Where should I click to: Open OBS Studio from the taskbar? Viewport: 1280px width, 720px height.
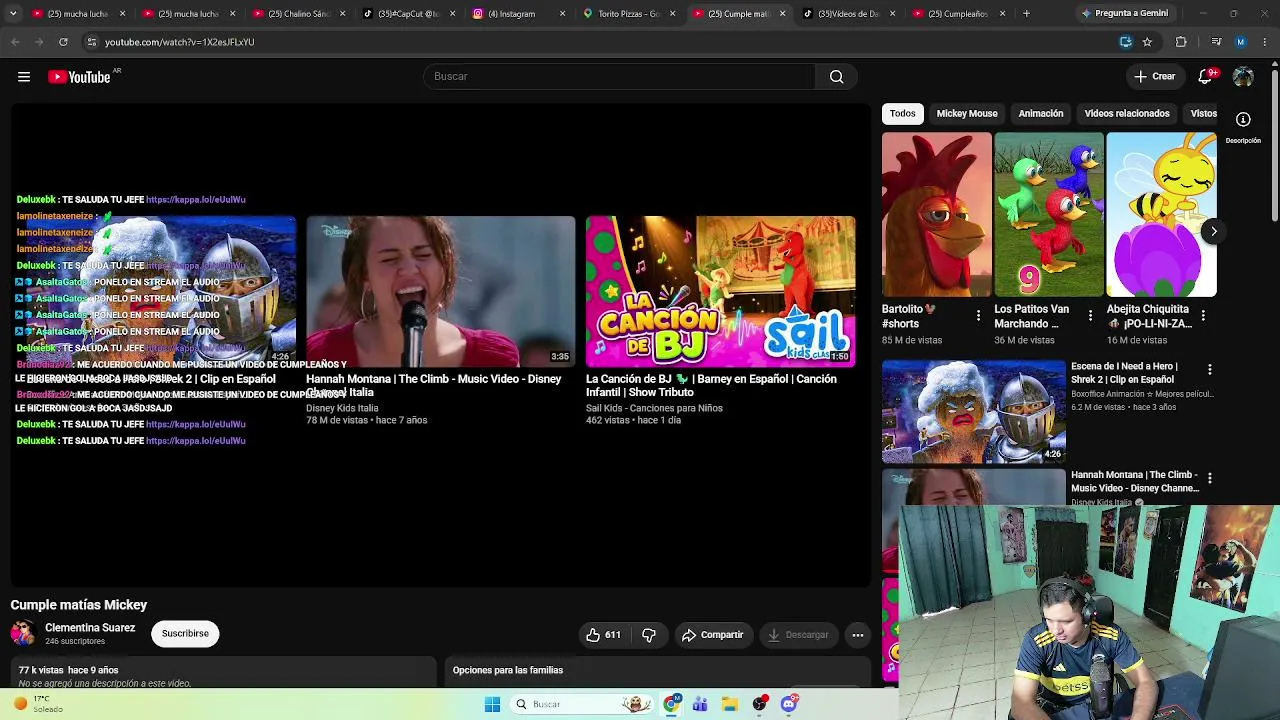pyautogui.click(x=760, y=704)
